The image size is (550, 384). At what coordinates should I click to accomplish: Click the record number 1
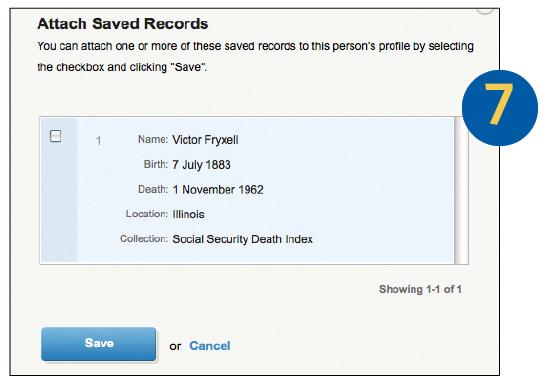pos(99,141)
